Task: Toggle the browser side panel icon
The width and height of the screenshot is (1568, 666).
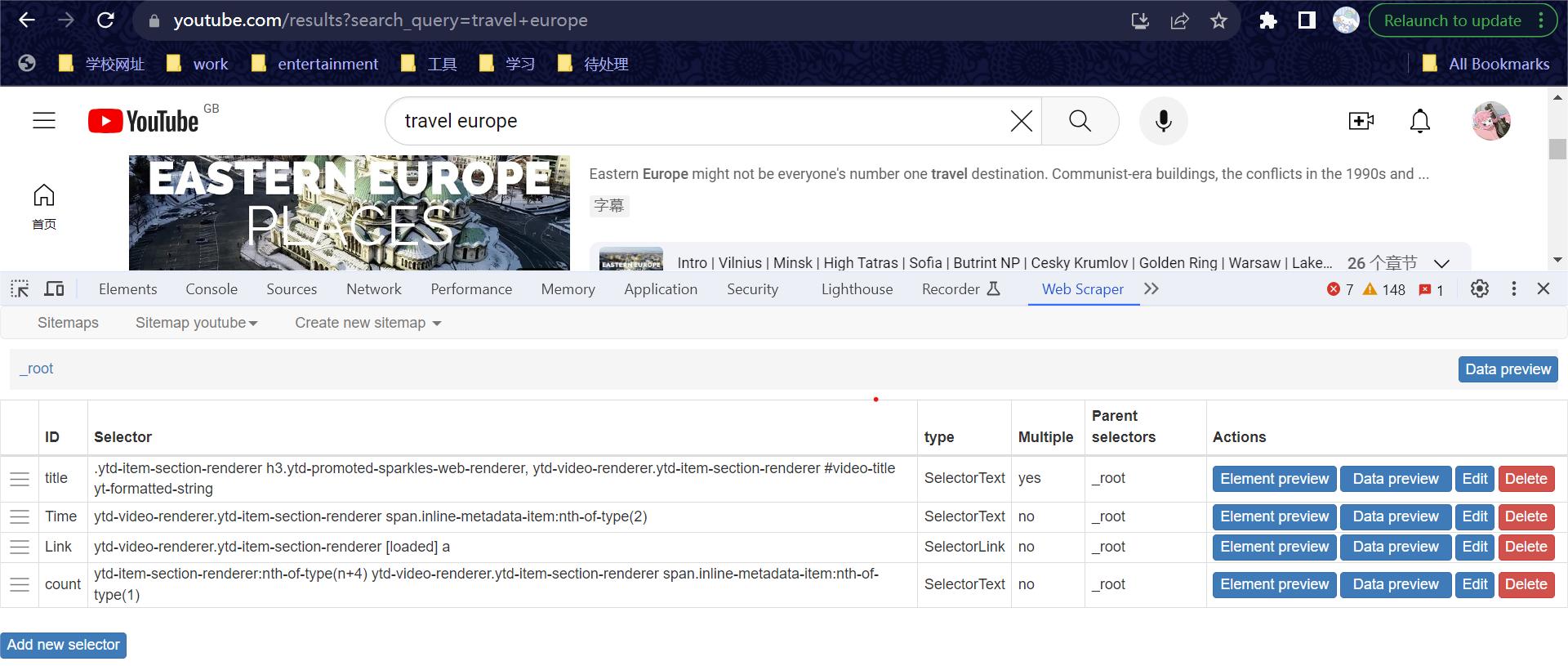Action: (1307, 20)
